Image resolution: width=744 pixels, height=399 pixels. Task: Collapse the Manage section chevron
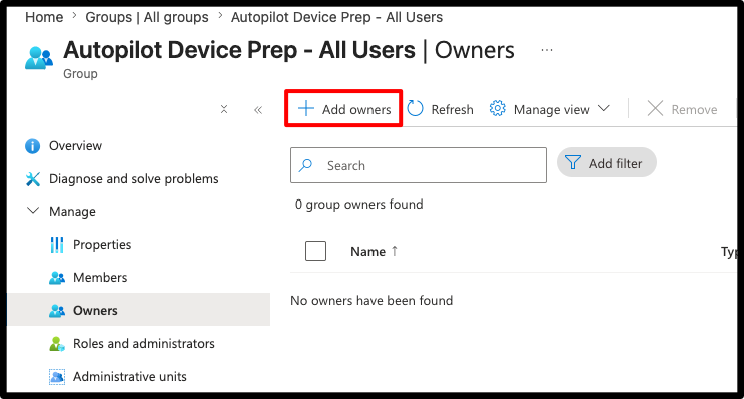pos(33,211)
